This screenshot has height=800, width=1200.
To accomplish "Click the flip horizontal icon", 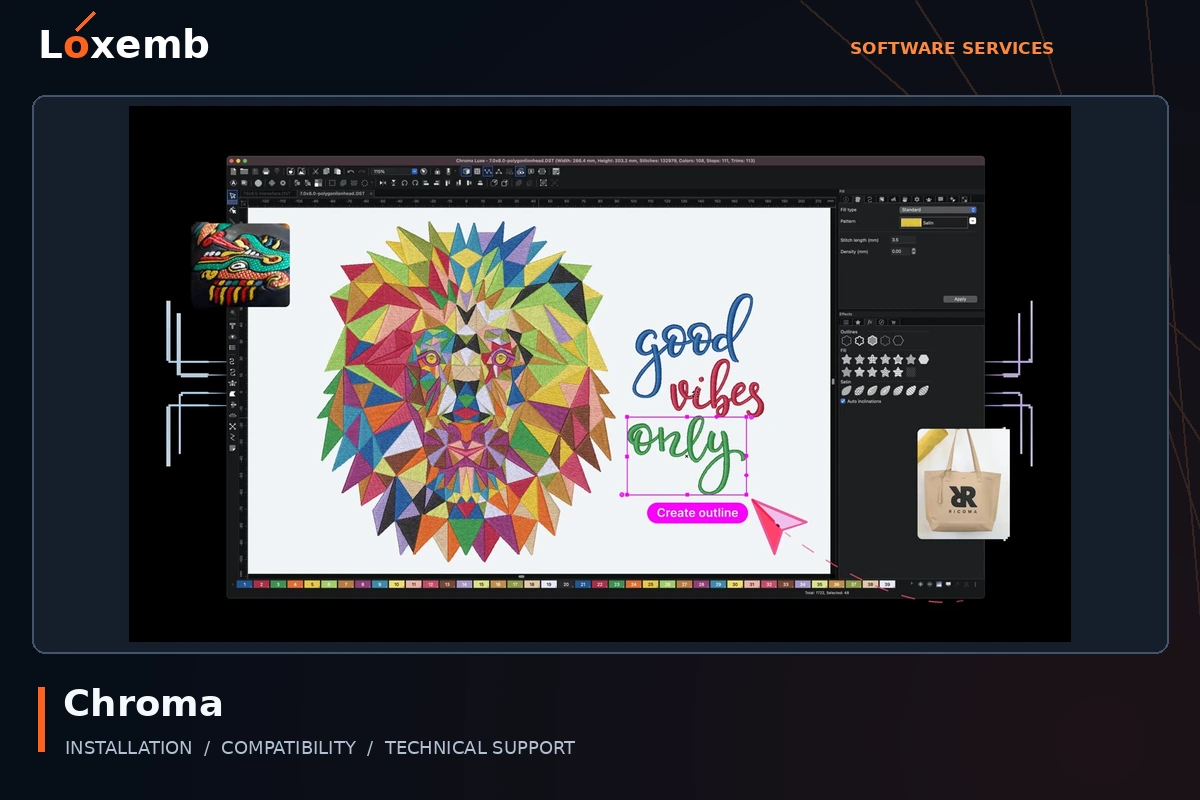I will pos(383,183).
